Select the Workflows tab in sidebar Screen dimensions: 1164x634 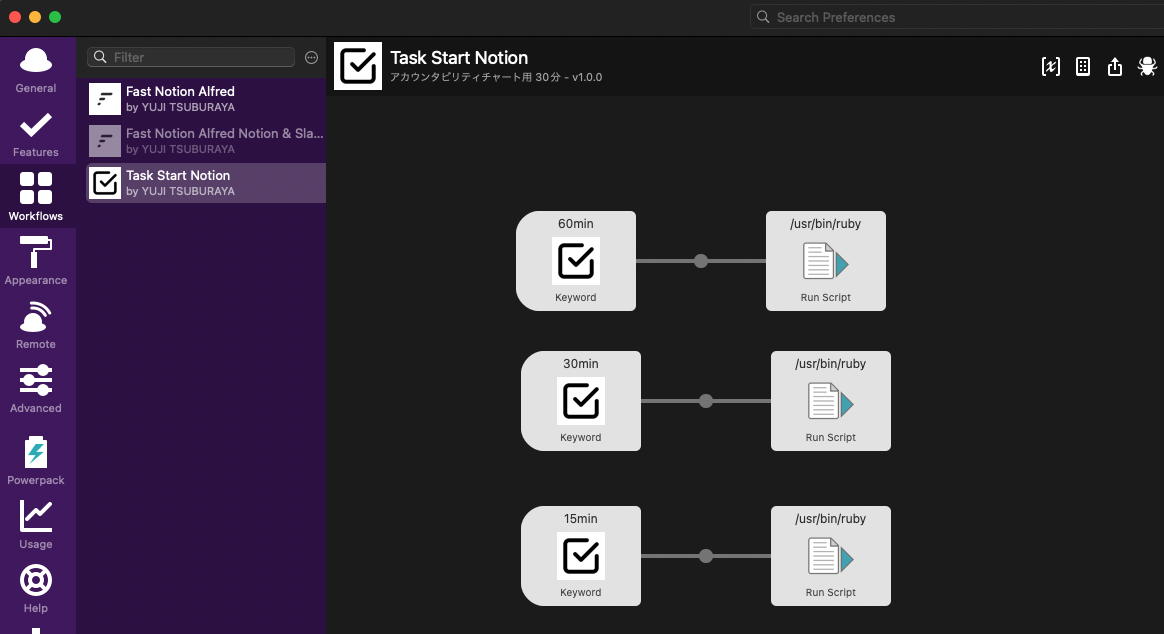click(x=36, y=197)
